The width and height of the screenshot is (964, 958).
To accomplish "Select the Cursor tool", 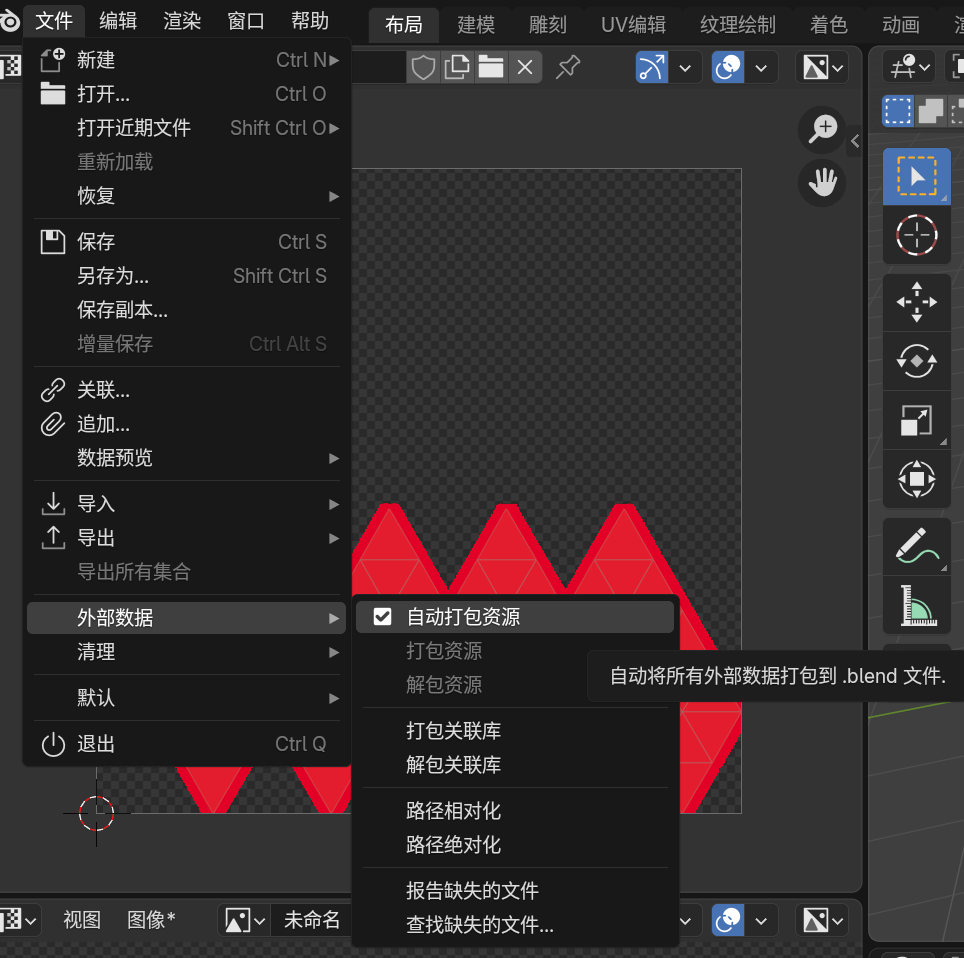I will click(x=917, y=235).
